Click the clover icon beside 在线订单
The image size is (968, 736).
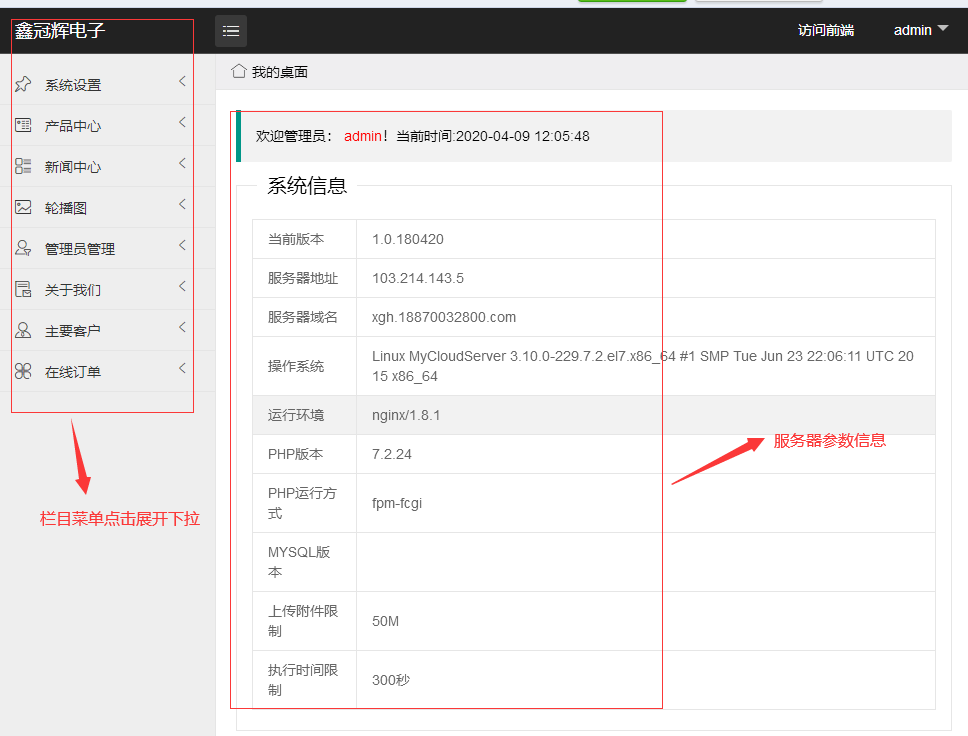(x=23, y=371)
